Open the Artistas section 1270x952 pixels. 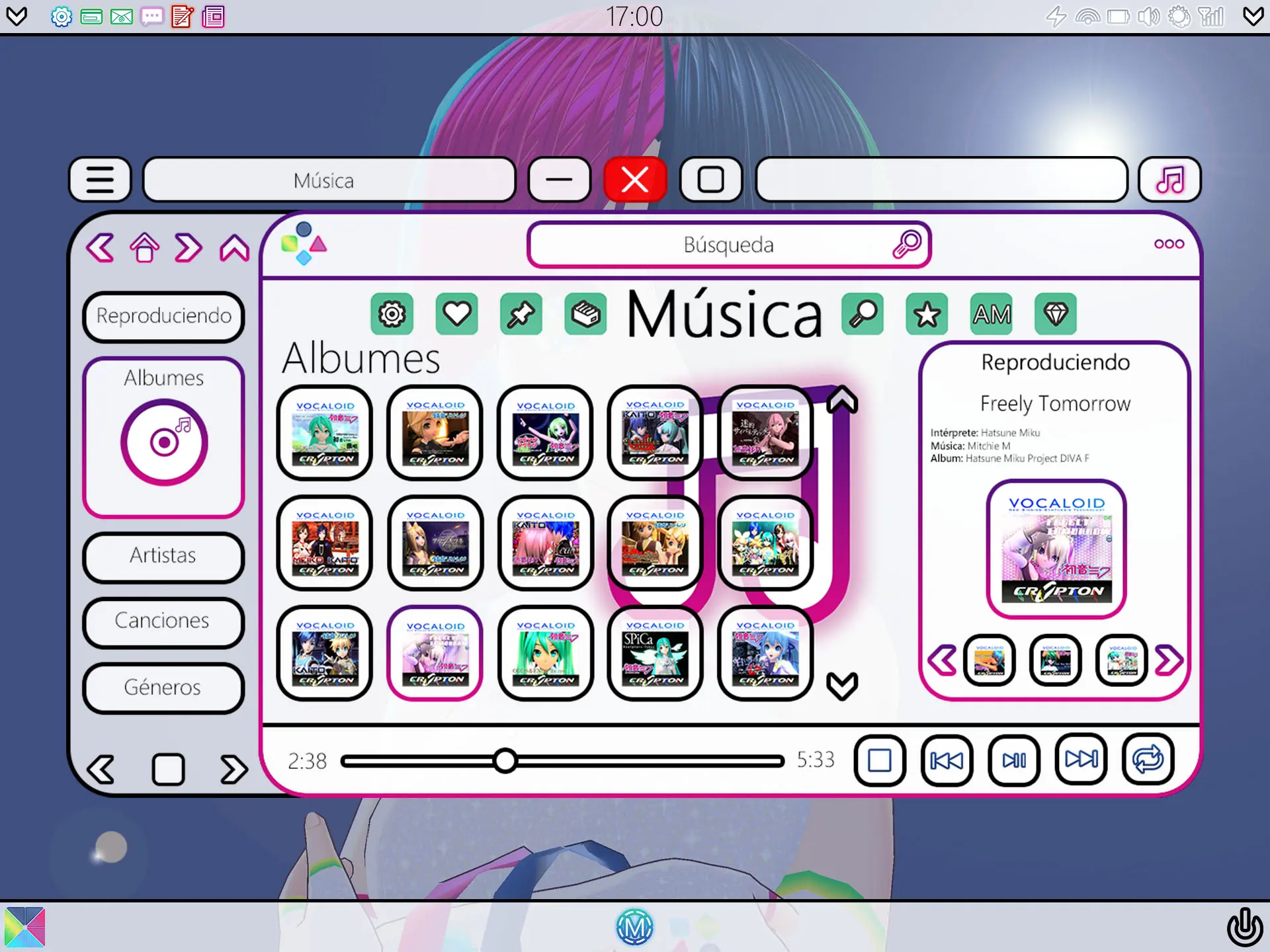(163, 556)
